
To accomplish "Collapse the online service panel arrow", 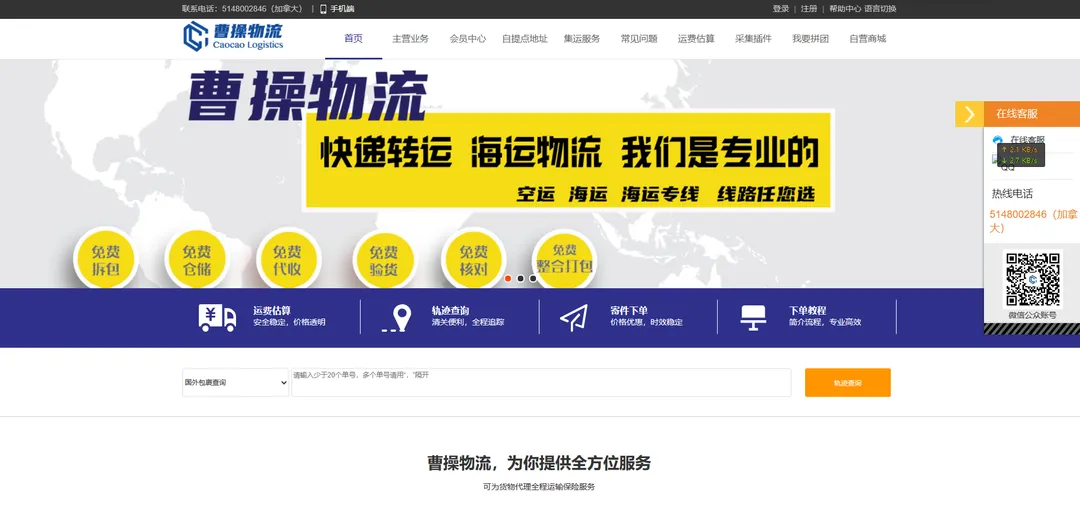I will pos(969,114).
